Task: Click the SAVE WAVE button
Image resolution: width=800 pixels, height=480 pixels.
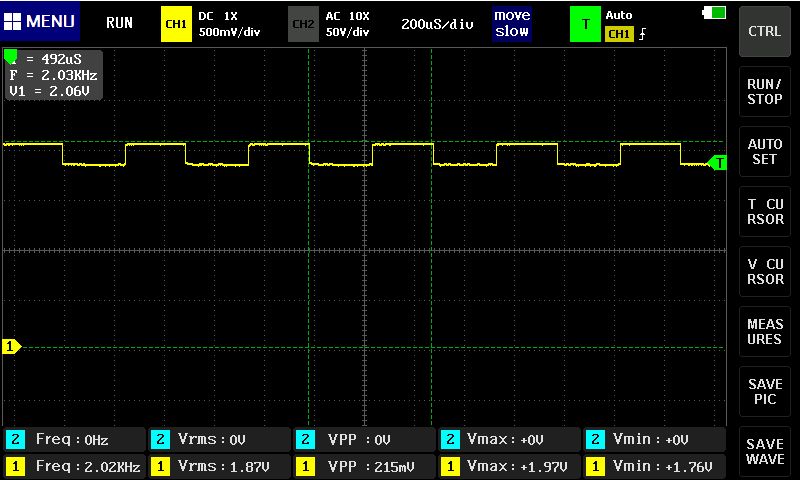Action: click(x=764, y=451)
